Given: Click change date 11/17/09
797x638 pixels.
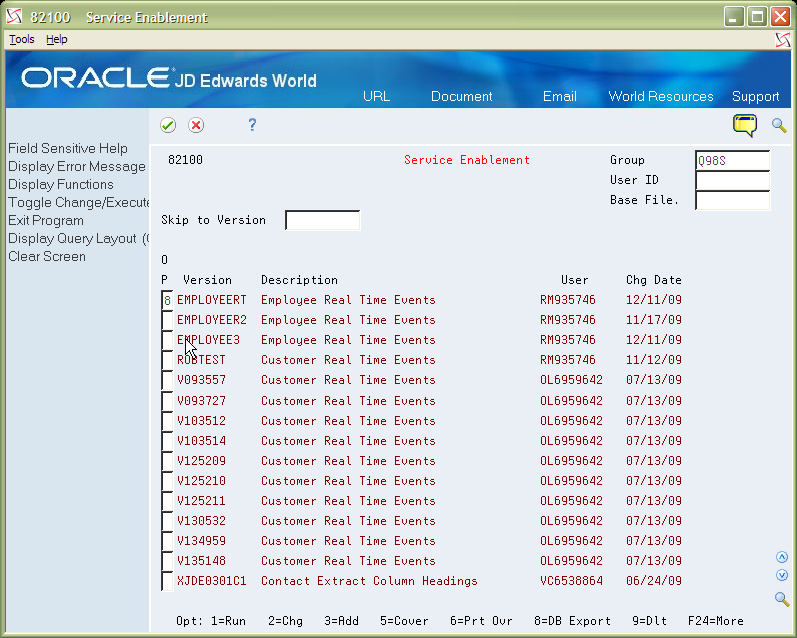Looking at the screenshot, I should click(x=654, y=320).
